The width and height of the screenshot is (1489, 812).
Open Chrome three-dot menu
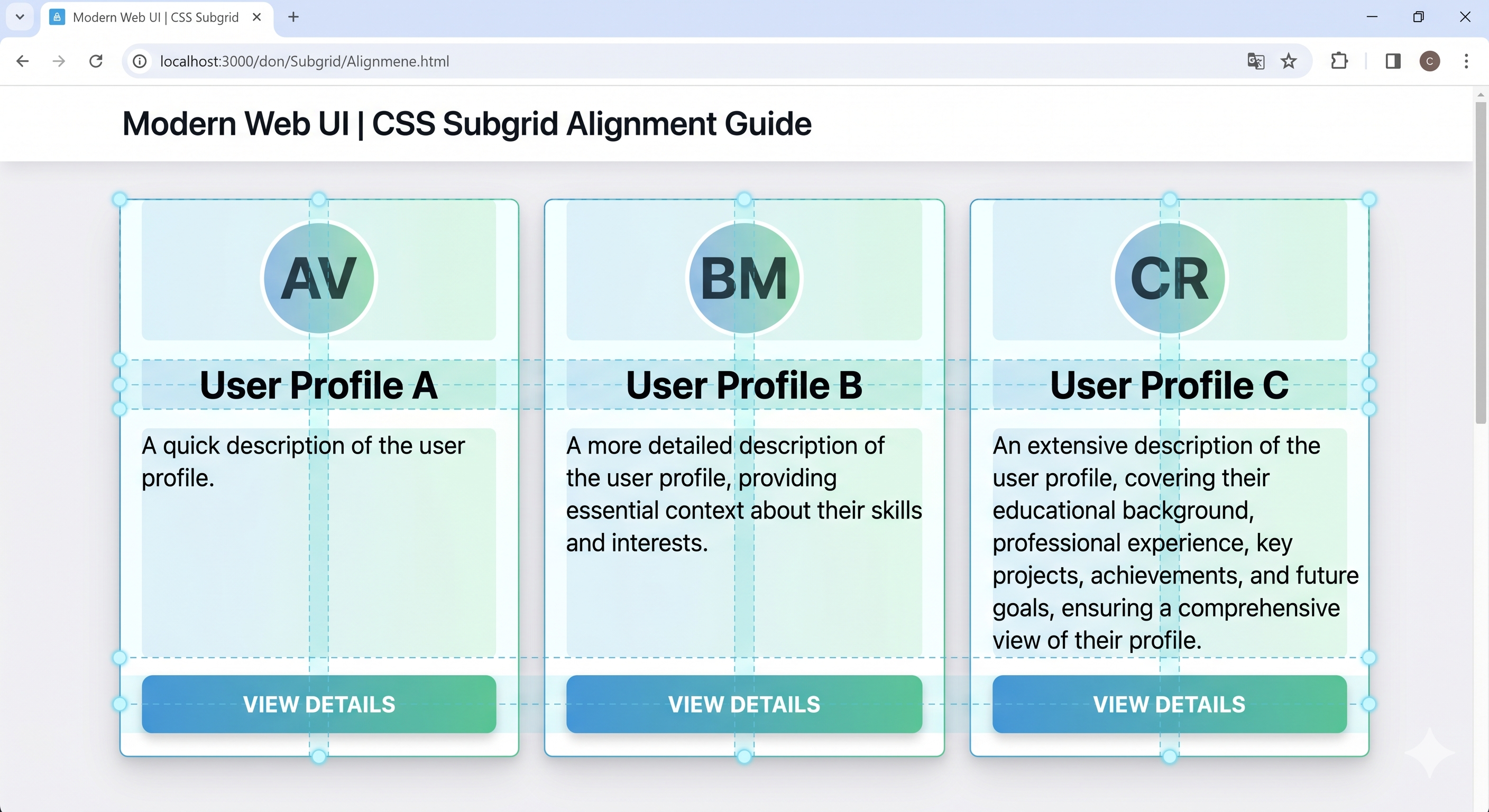pyautogui.click(x=1466, y=61)
